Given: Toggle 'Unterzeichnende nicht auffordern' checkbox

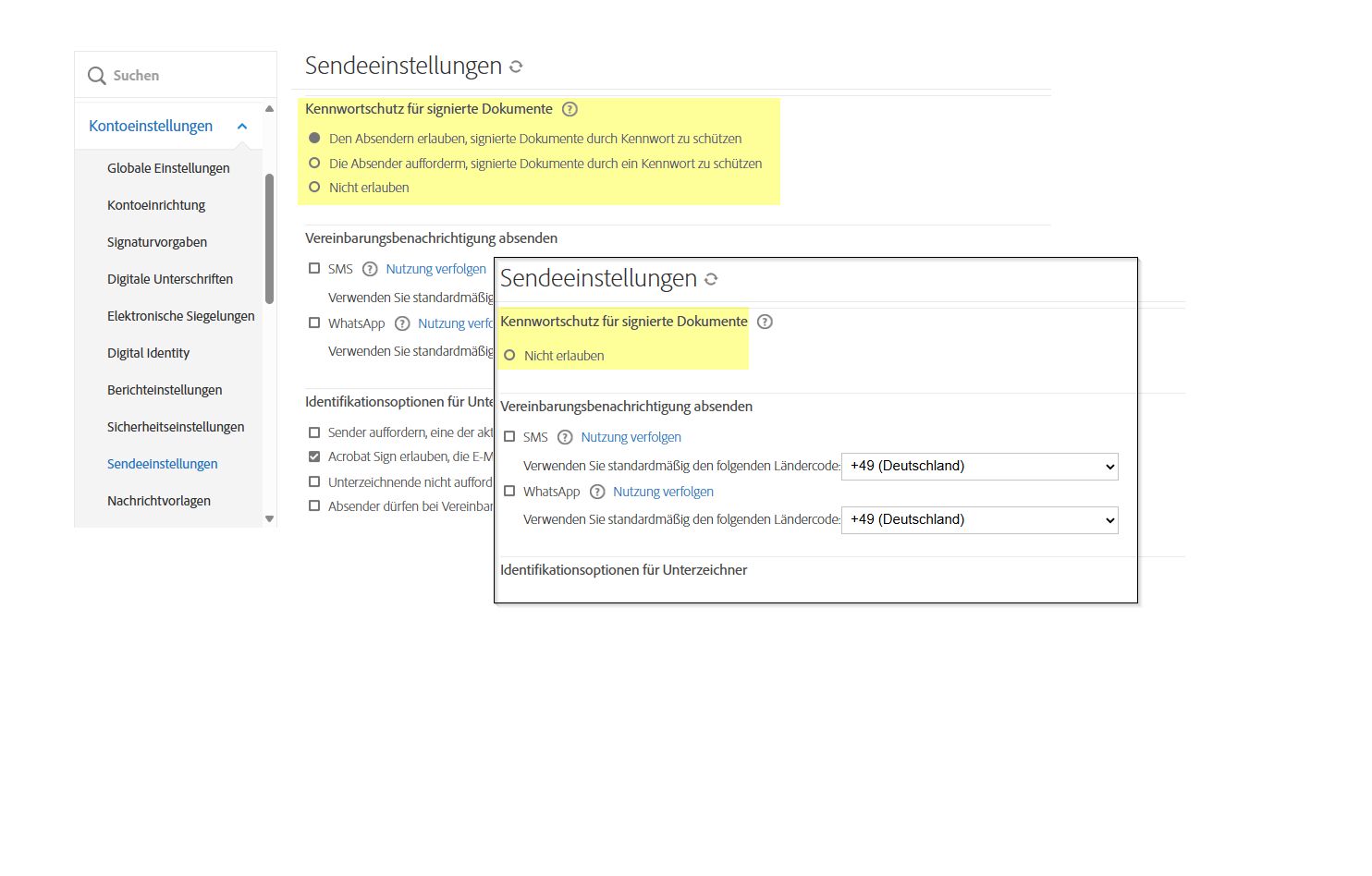Looking at the screenshot, I should click(x=314, y=481).
